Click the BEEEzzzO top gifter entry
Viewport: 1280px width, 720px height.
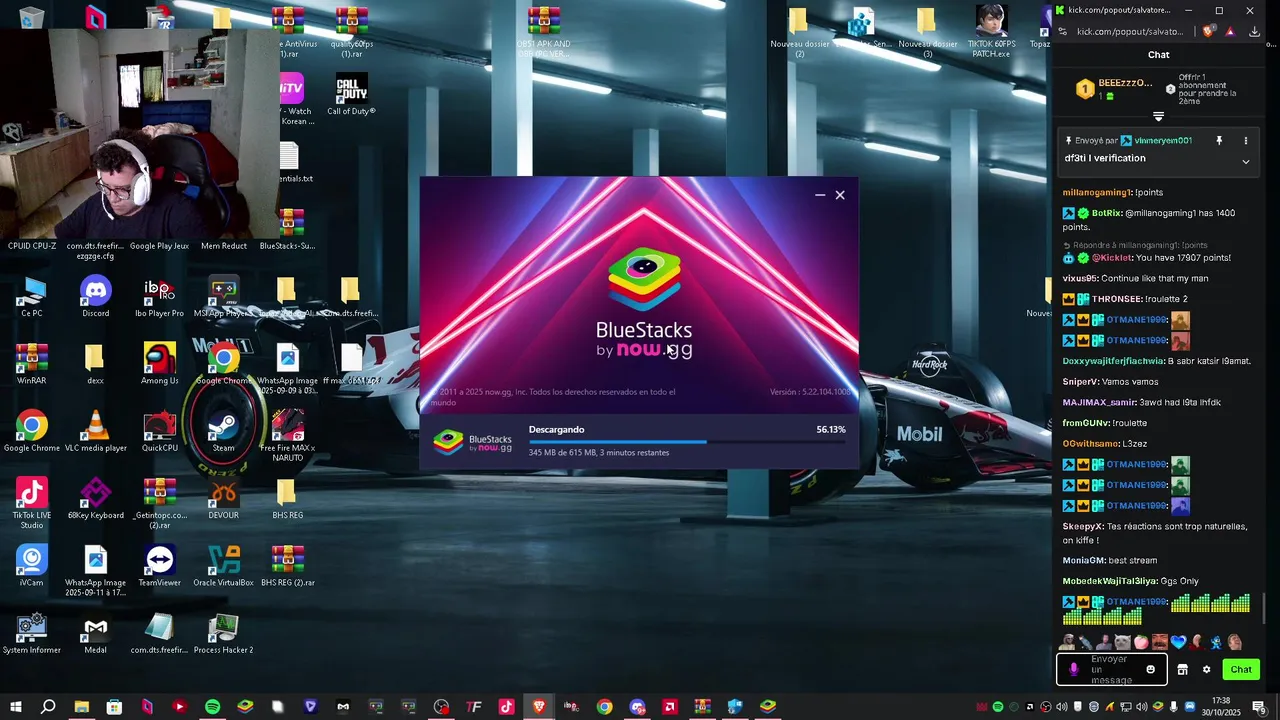pyautogui.click(x=1115, y=89)
